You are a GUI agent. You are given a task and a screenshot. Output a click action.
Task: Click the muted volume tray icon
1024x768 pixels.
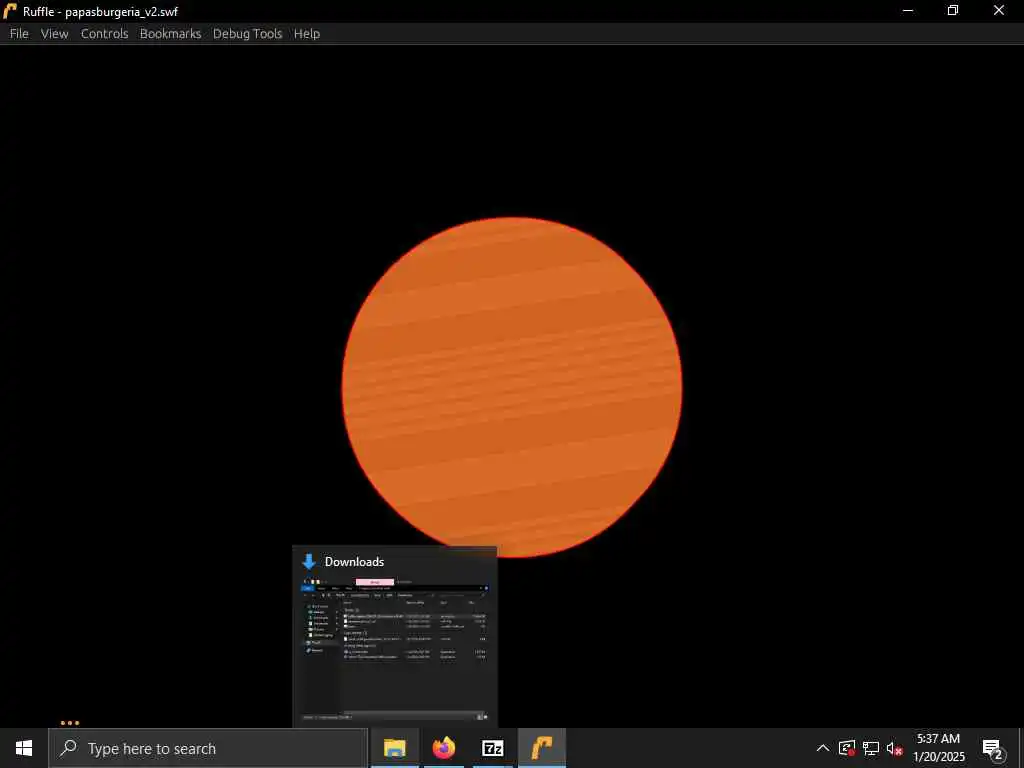click(894, 748)
